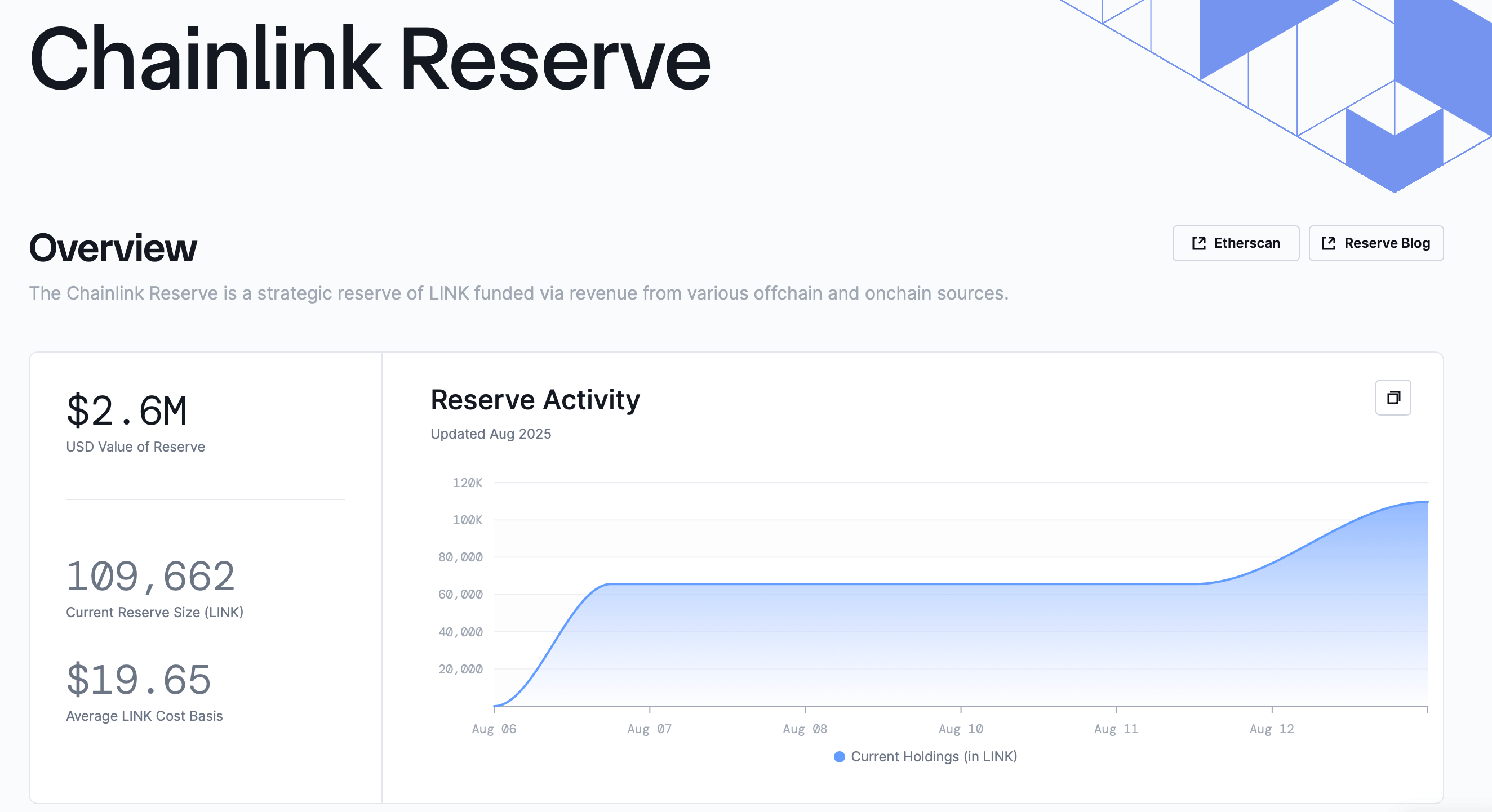Toggle Current Holdings legend dot
The height and width of the screenshot is (812, 1492).
click(x=840, y=756)
